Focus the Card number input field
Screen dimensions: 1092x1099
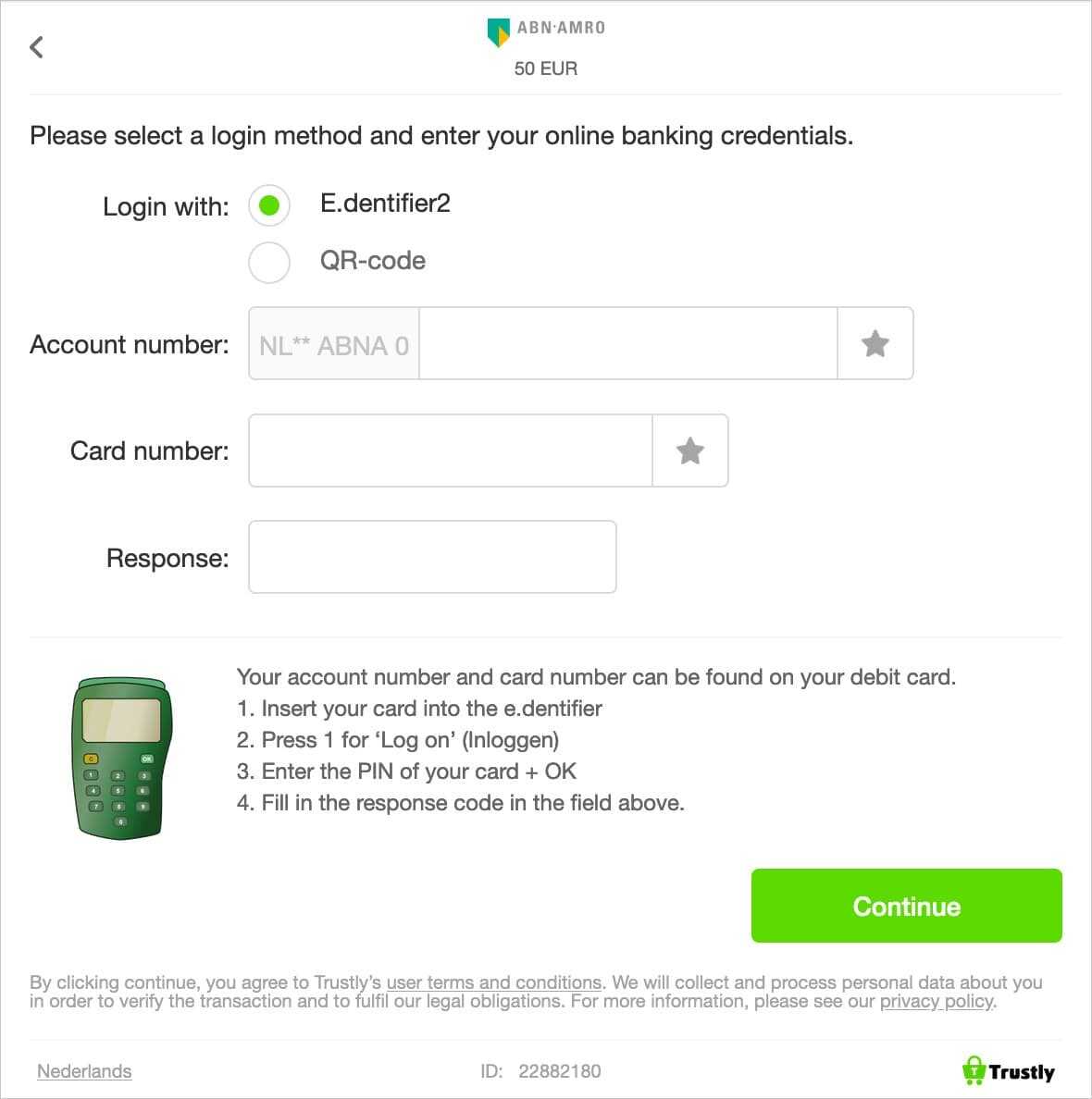(x=451, y=451)
